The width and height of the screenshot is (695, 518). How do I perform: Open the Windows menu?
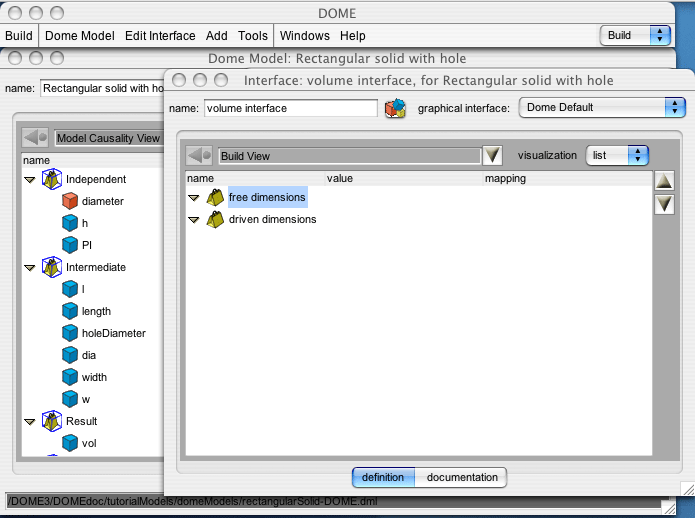305,35
